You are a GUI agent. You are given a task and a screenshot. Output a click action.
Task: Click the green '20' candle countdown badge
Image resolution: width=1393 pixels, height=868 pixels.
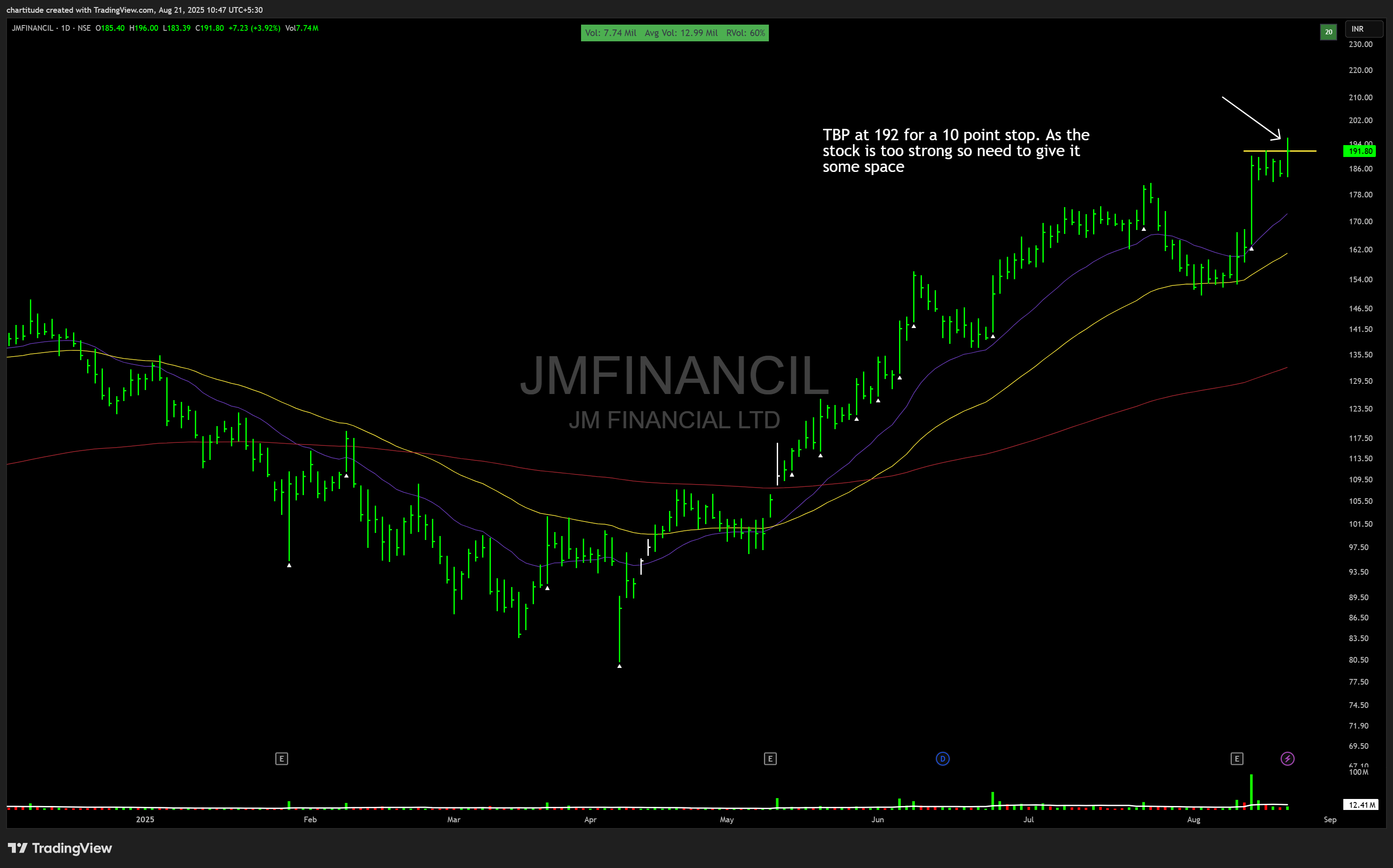click(1328, 33)
